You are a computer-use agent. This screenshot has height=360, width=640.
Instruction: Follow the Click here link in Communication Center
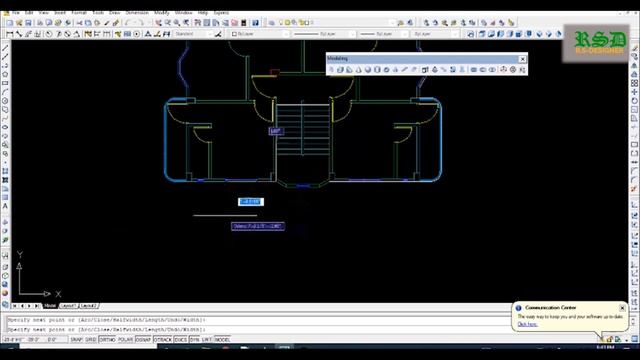coord(527,324)
